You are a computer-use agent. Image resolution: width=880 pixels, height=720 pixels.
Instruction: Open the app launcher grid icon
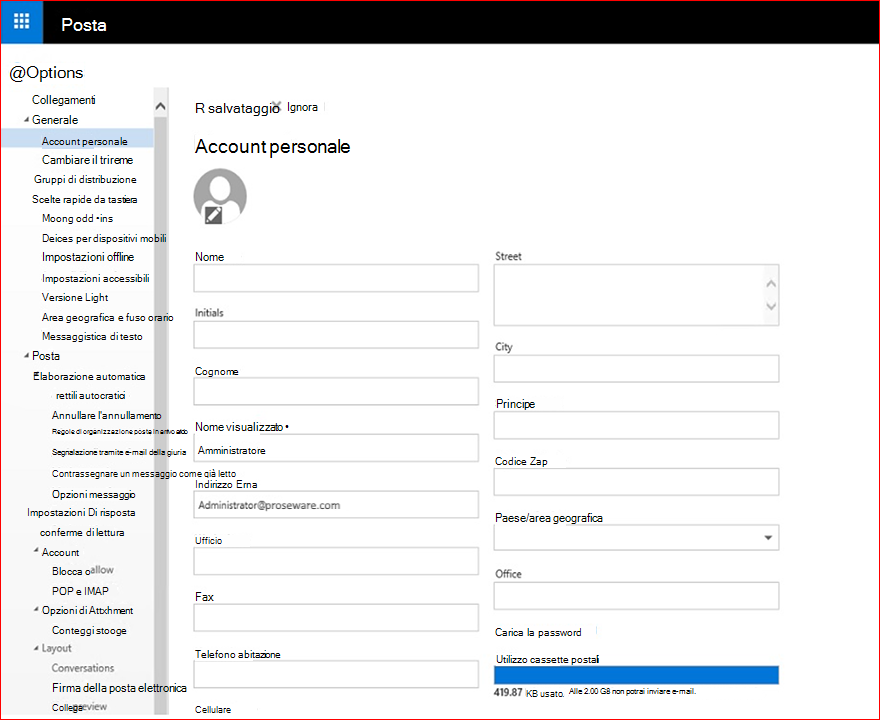point(21,21)
